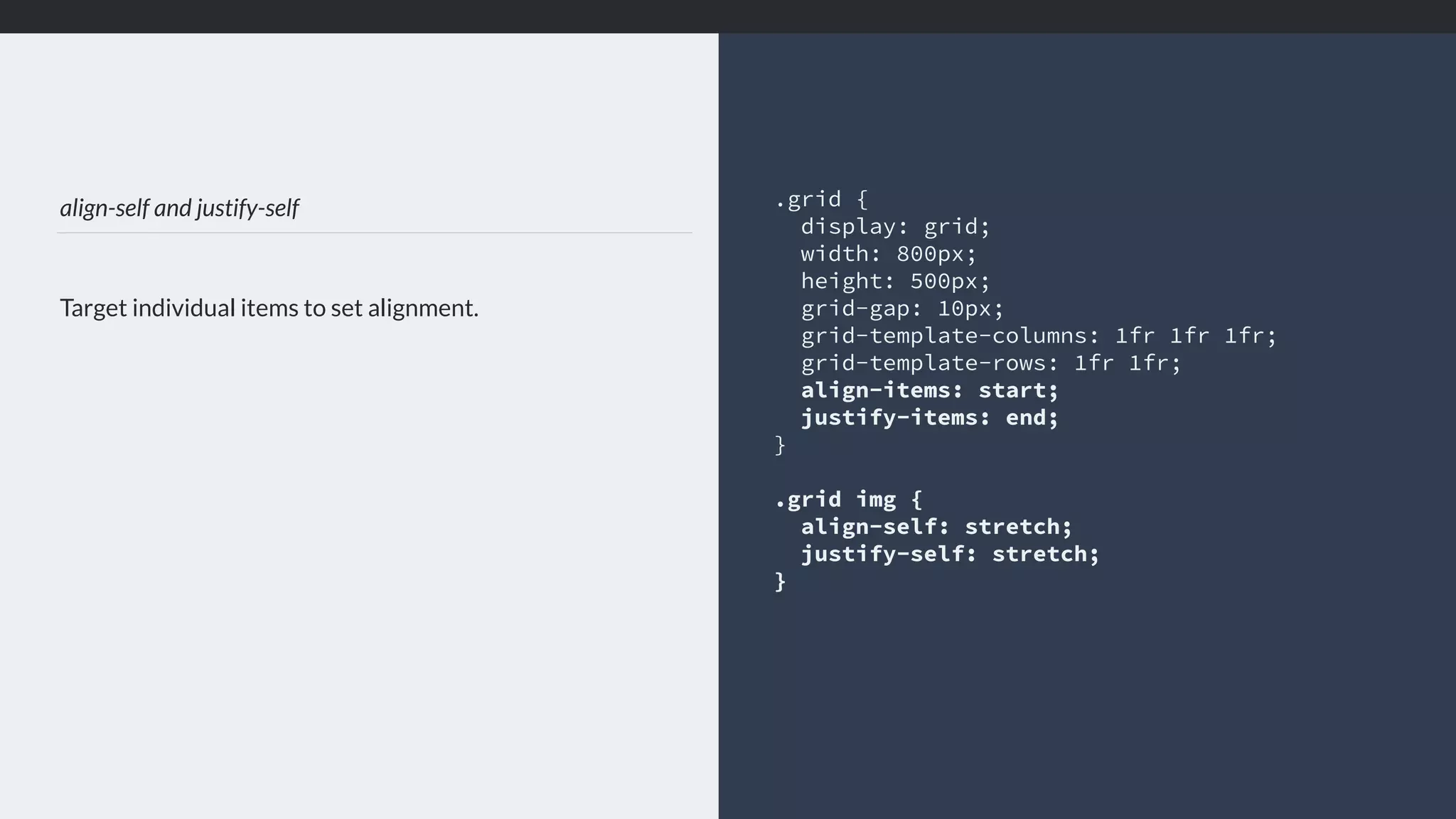This screenshot has width=1456, height=819.
Task: Click the 'grid-template-rows: 1fr 1fr;' line
Action: [990, 363]
